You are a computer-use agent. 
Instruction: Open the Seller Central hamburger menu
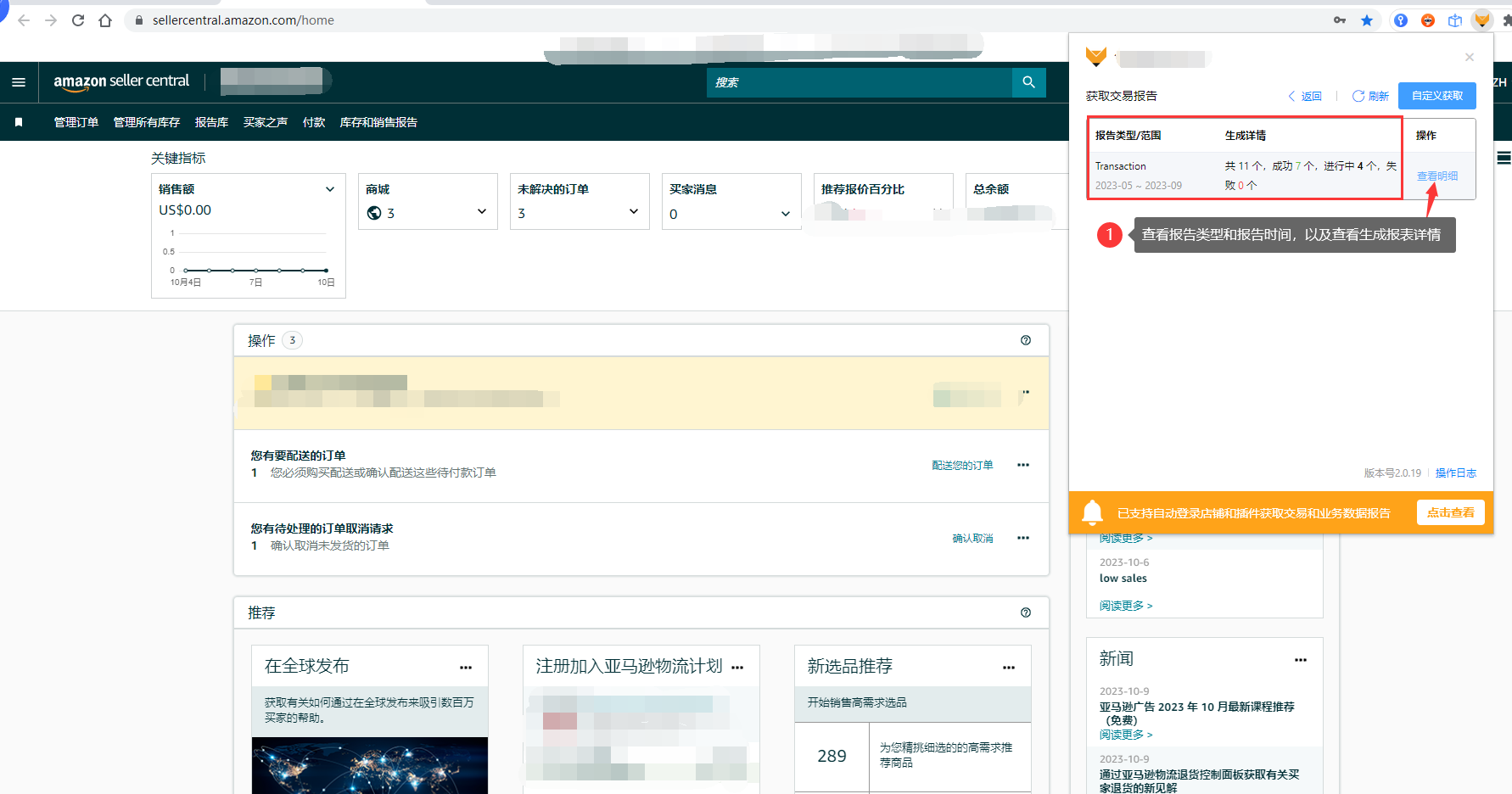19,82
